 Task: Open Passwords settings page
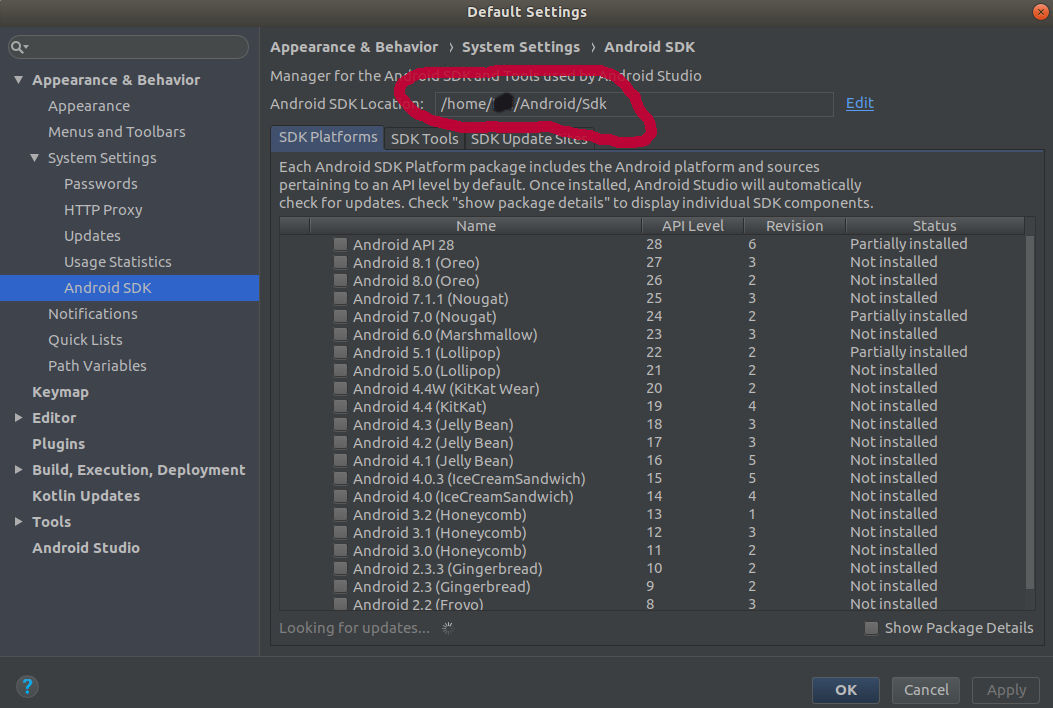pyautogui.click(x=101, y=184)
